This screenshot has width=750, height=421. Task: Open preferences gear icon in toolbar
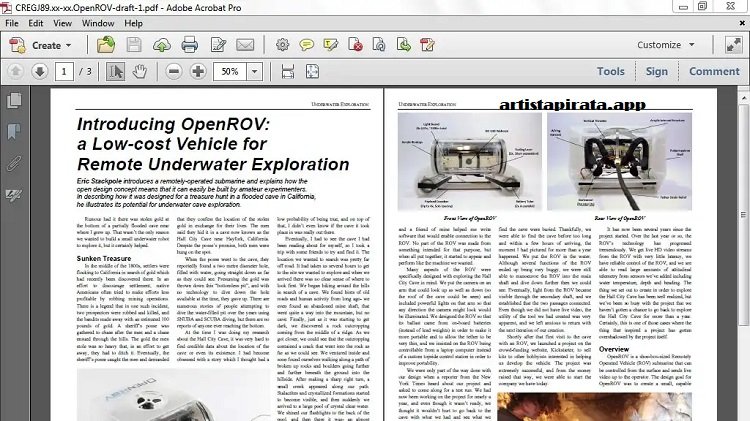click(282, 45)
